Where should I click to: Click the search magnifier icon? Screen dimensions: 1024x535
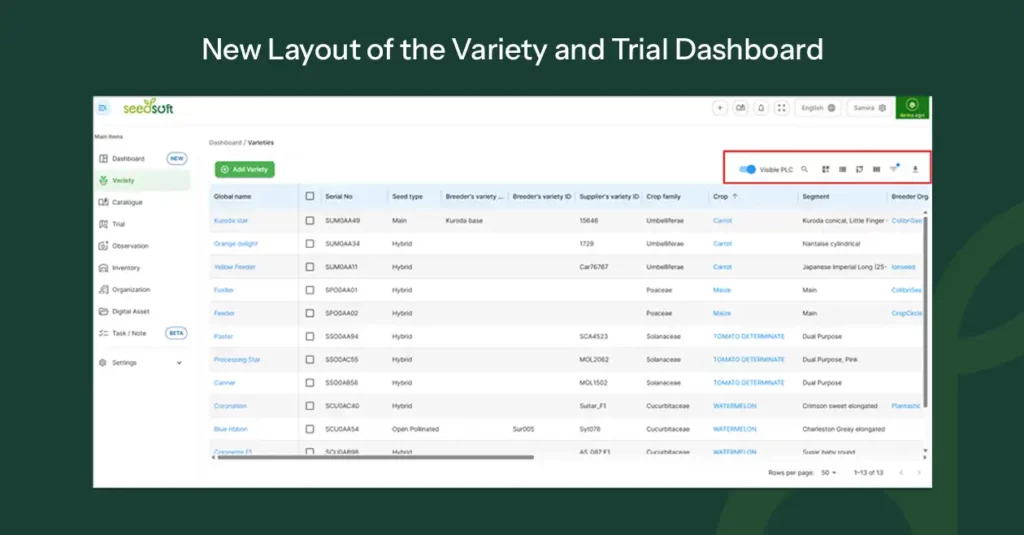805,169
